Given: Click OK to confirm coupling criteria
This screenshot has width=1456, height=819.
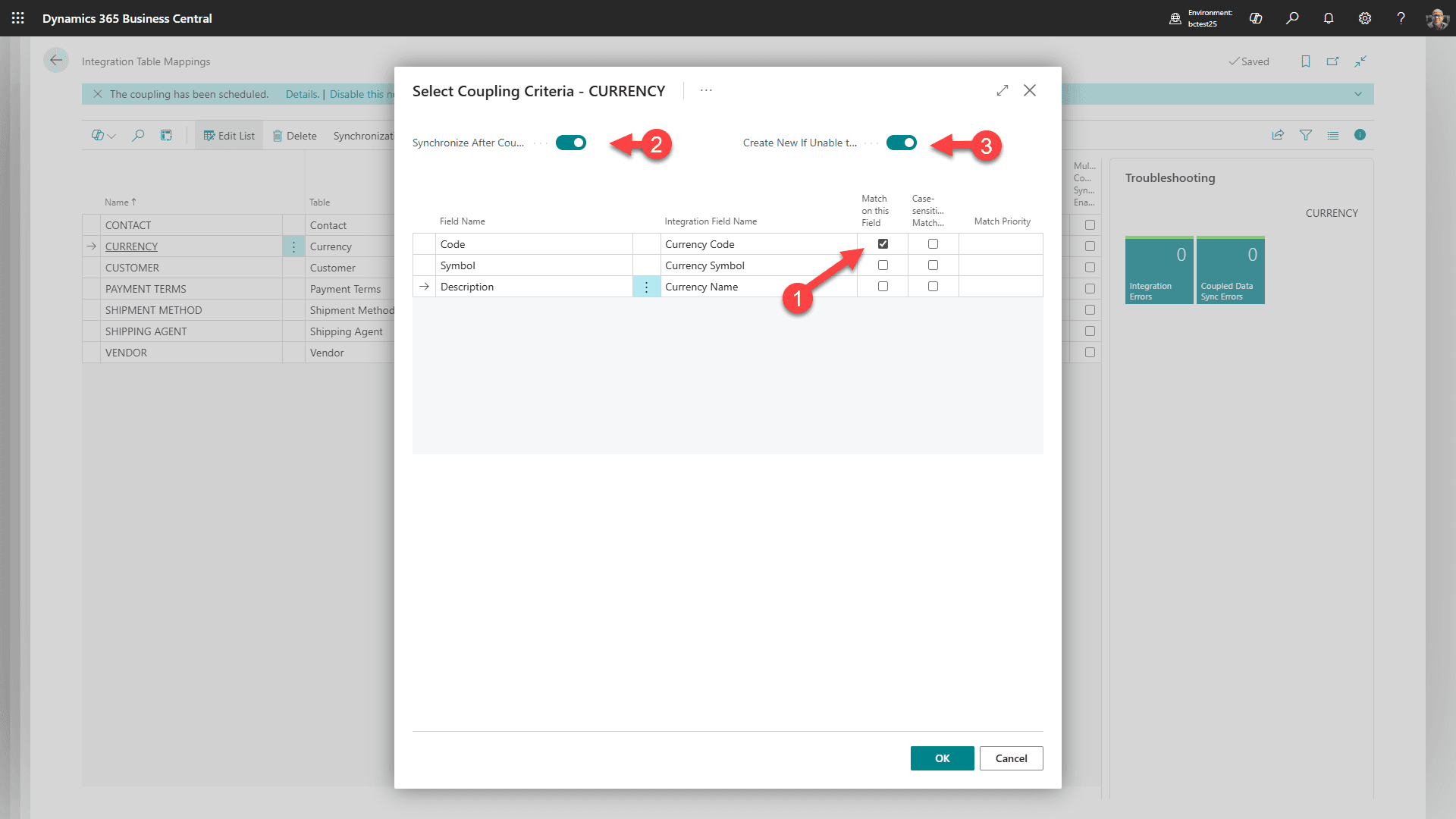Looking at the screenshot, I should point(942,758).
